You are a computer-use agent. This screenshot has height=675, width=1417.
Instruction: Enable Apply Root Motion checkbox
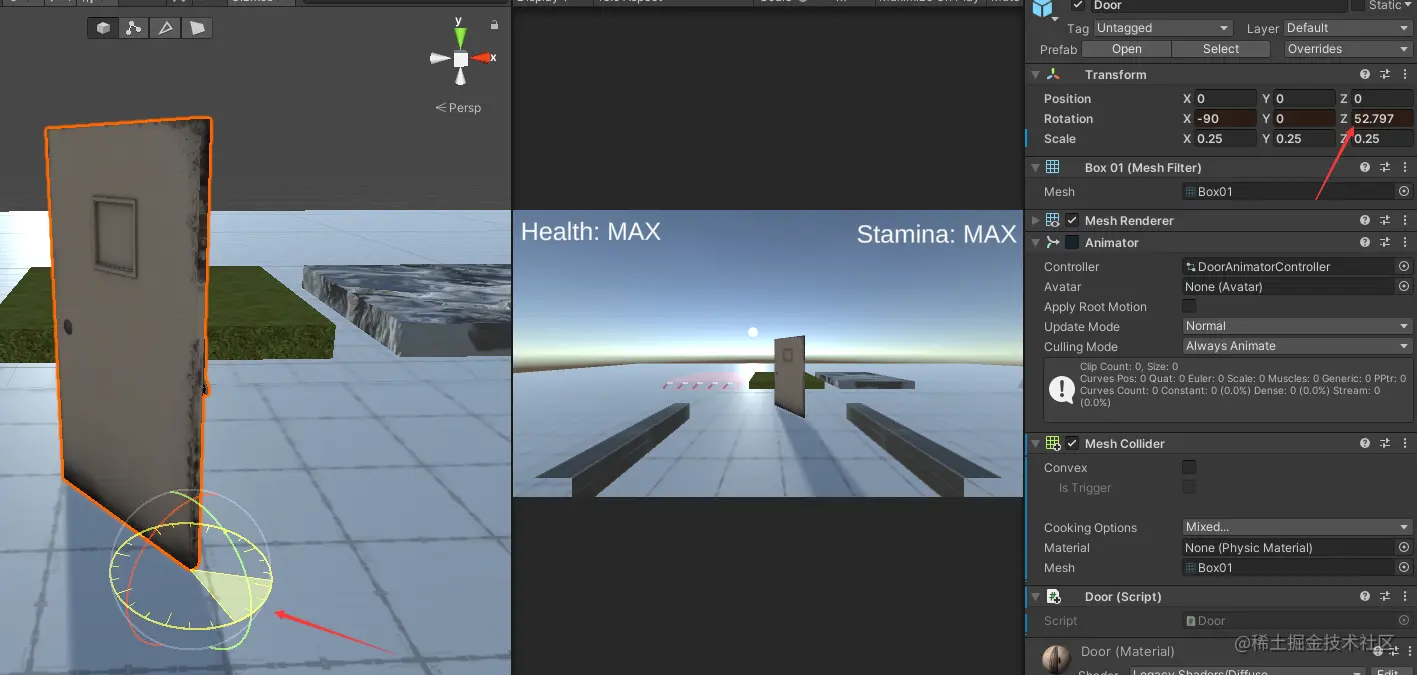tap(1189, 306)
